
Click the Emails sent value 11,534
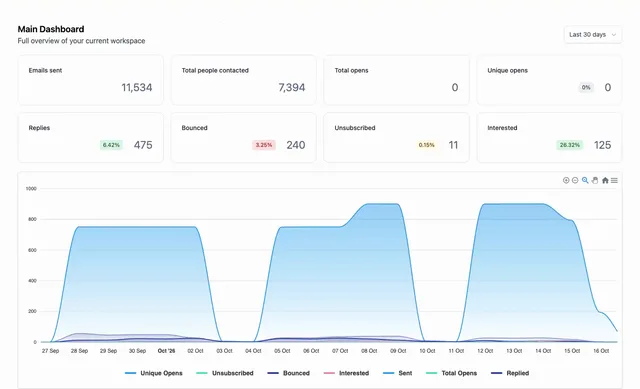point(137,87)
